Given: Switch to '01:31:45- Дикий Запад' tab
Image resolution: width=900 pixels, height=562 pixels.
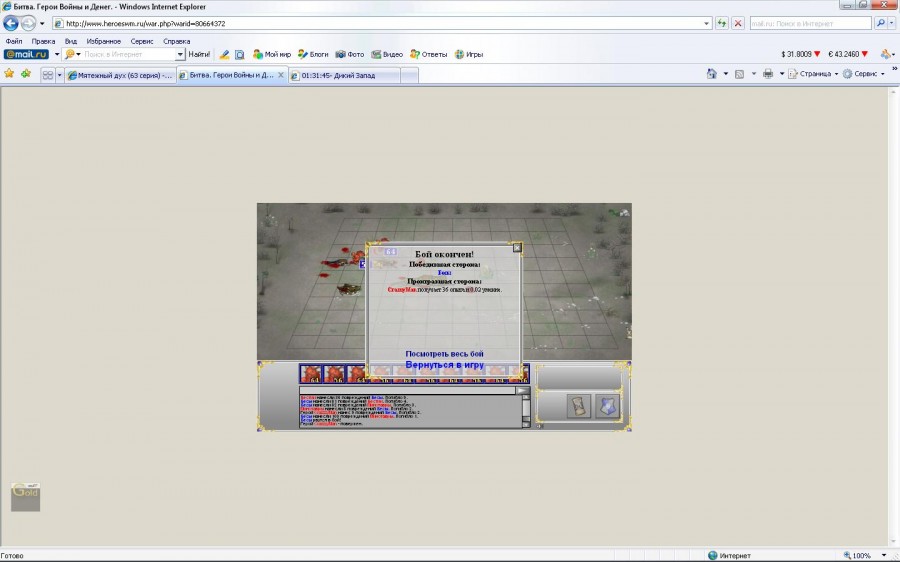Looking at the screenshot, I should tap(344, 75).
